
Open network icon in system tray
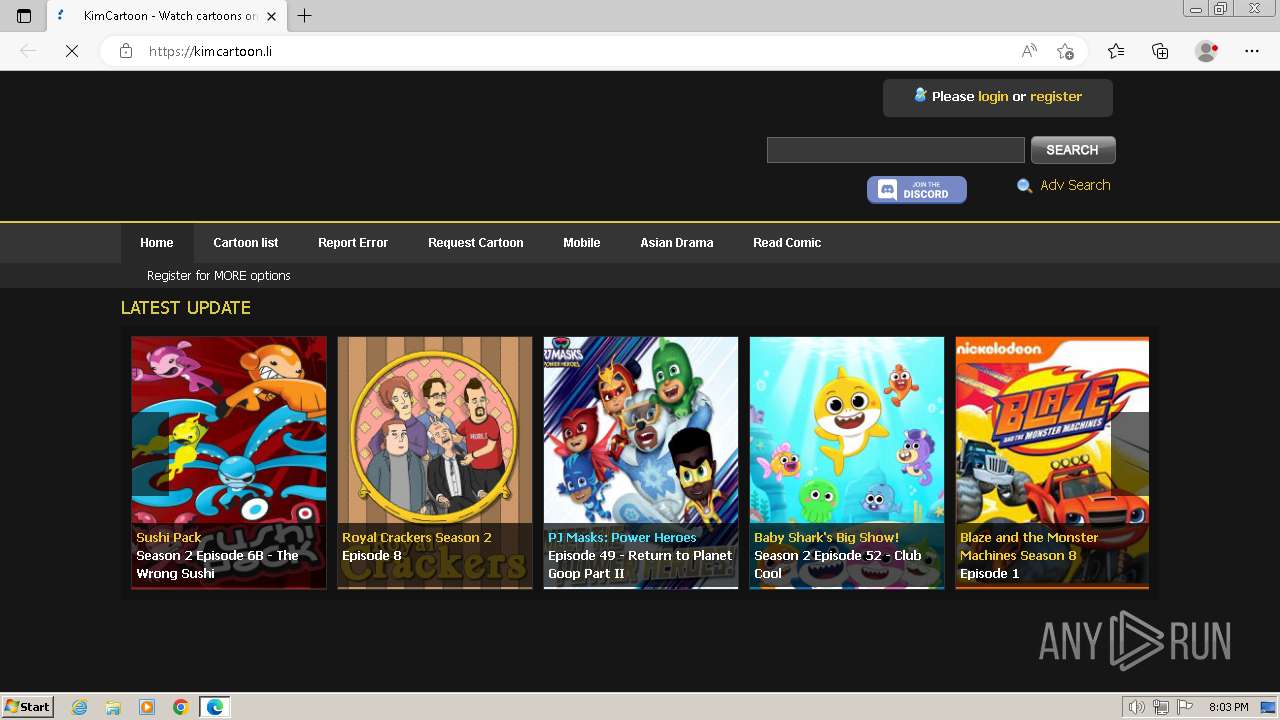coord(1161,707)
